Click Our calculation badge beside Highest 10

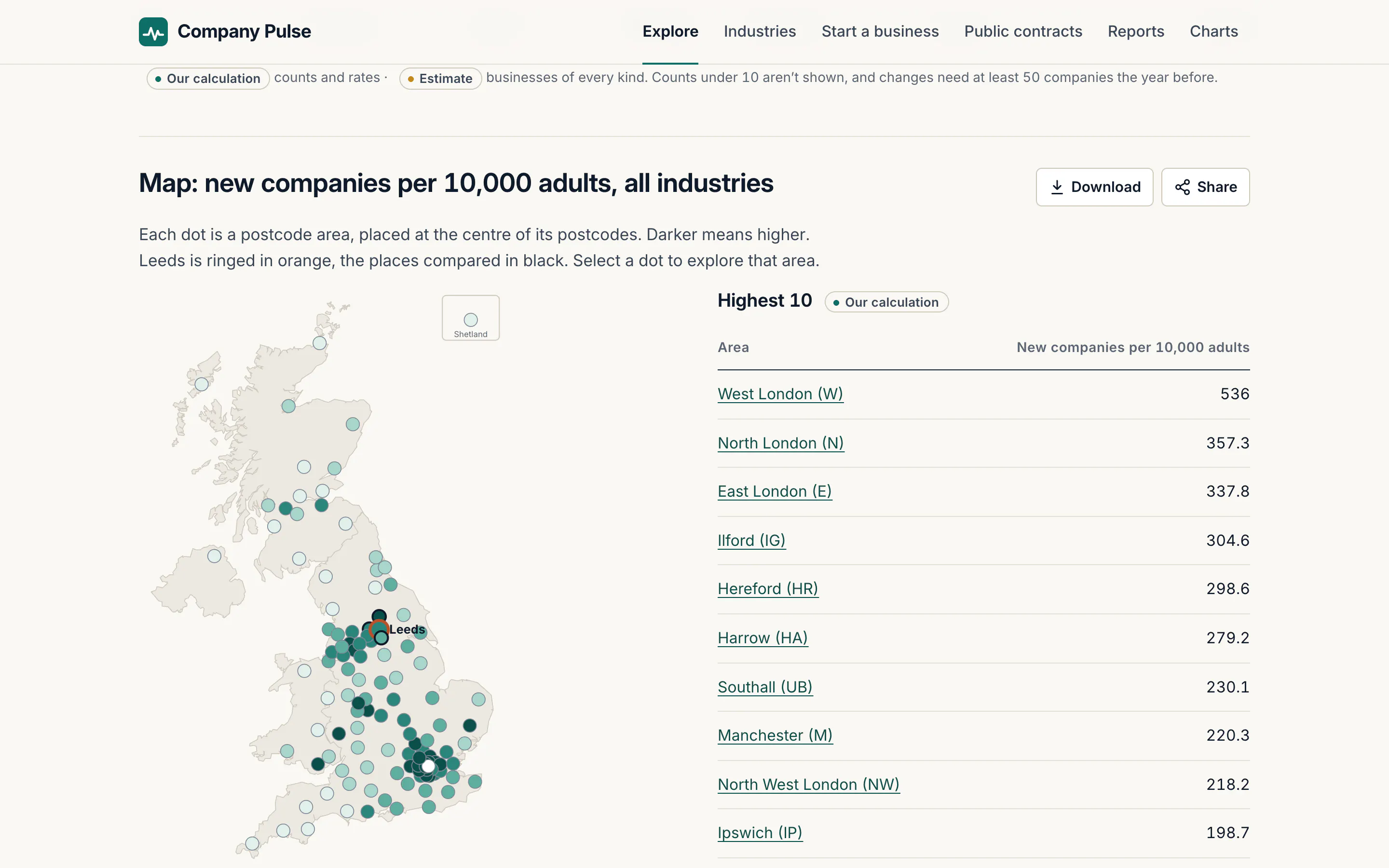886,302
